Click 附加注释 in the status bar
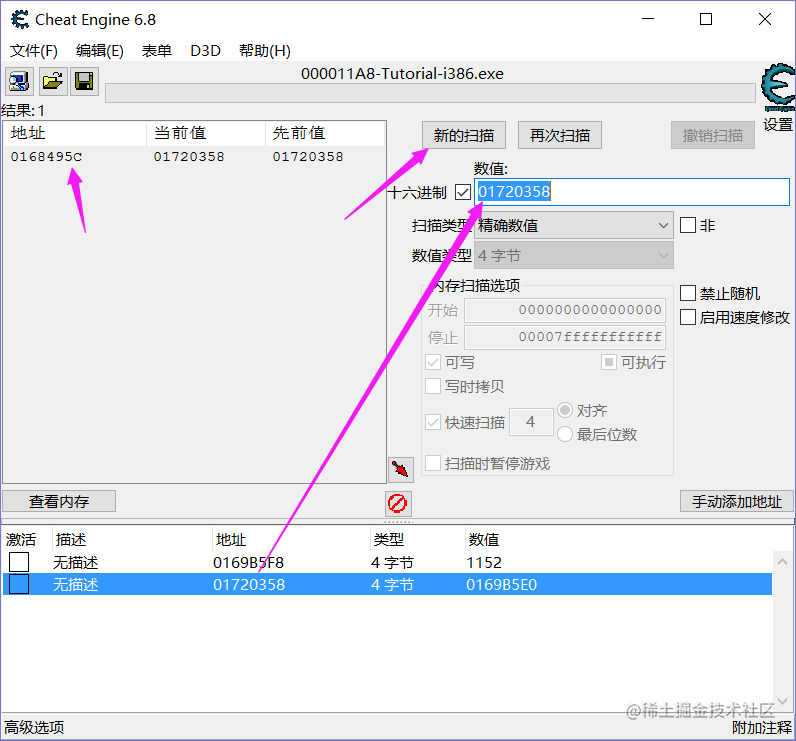This screenshot has width=796, height=741. point(761,728)
